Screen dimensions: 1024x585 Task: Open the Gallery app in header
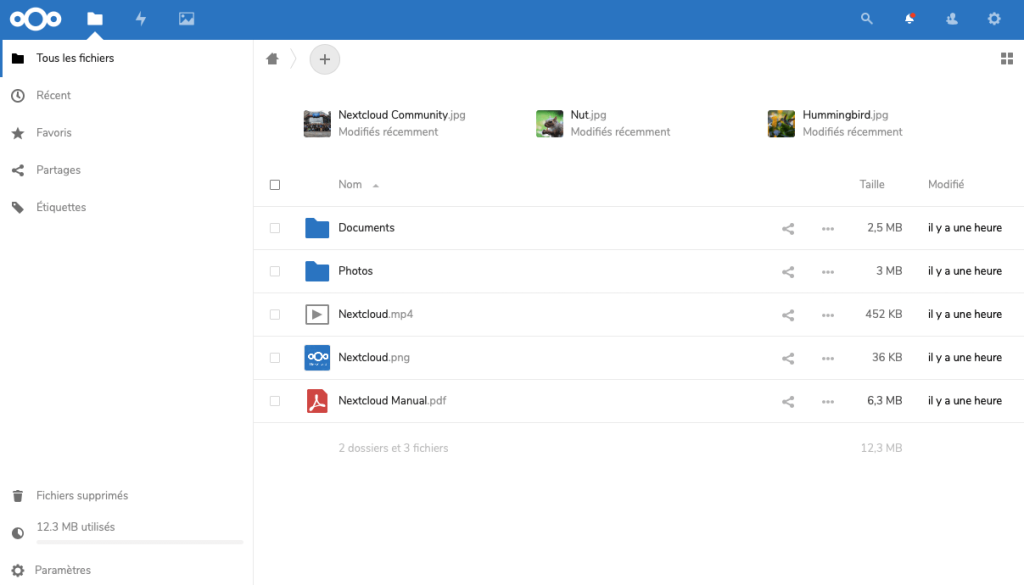pos(186,19)
